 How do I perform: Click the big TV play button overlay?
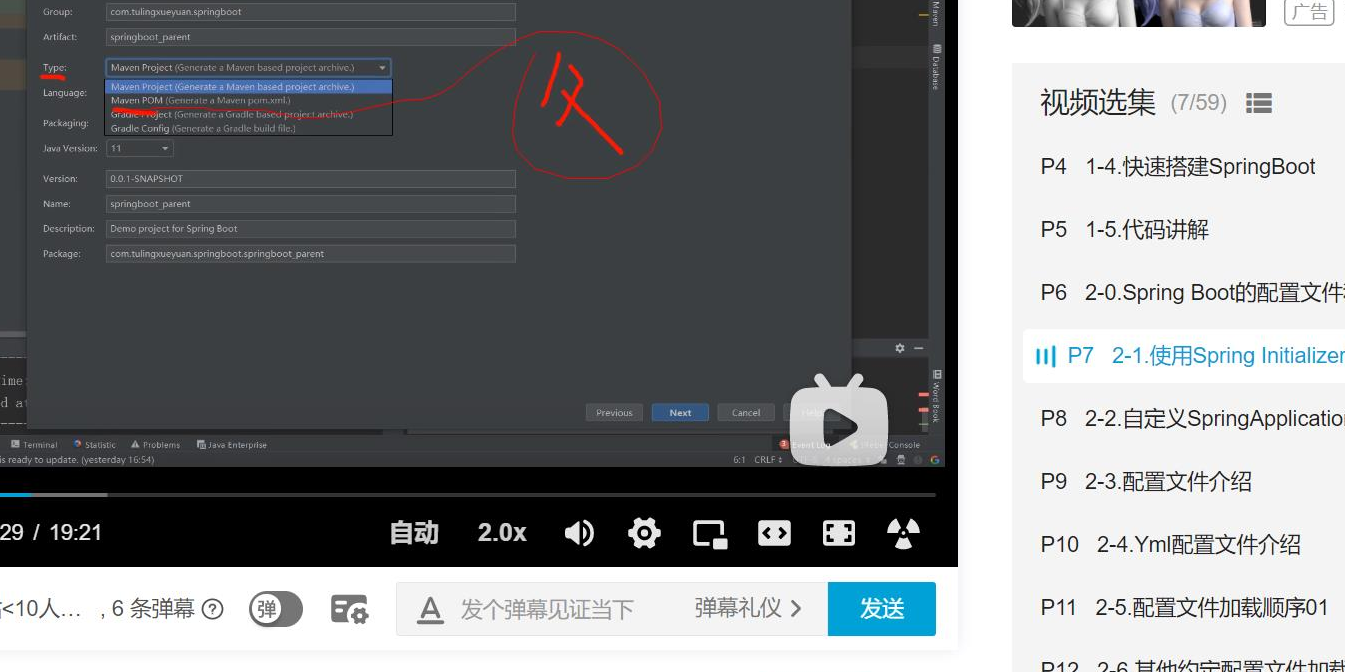840,421
